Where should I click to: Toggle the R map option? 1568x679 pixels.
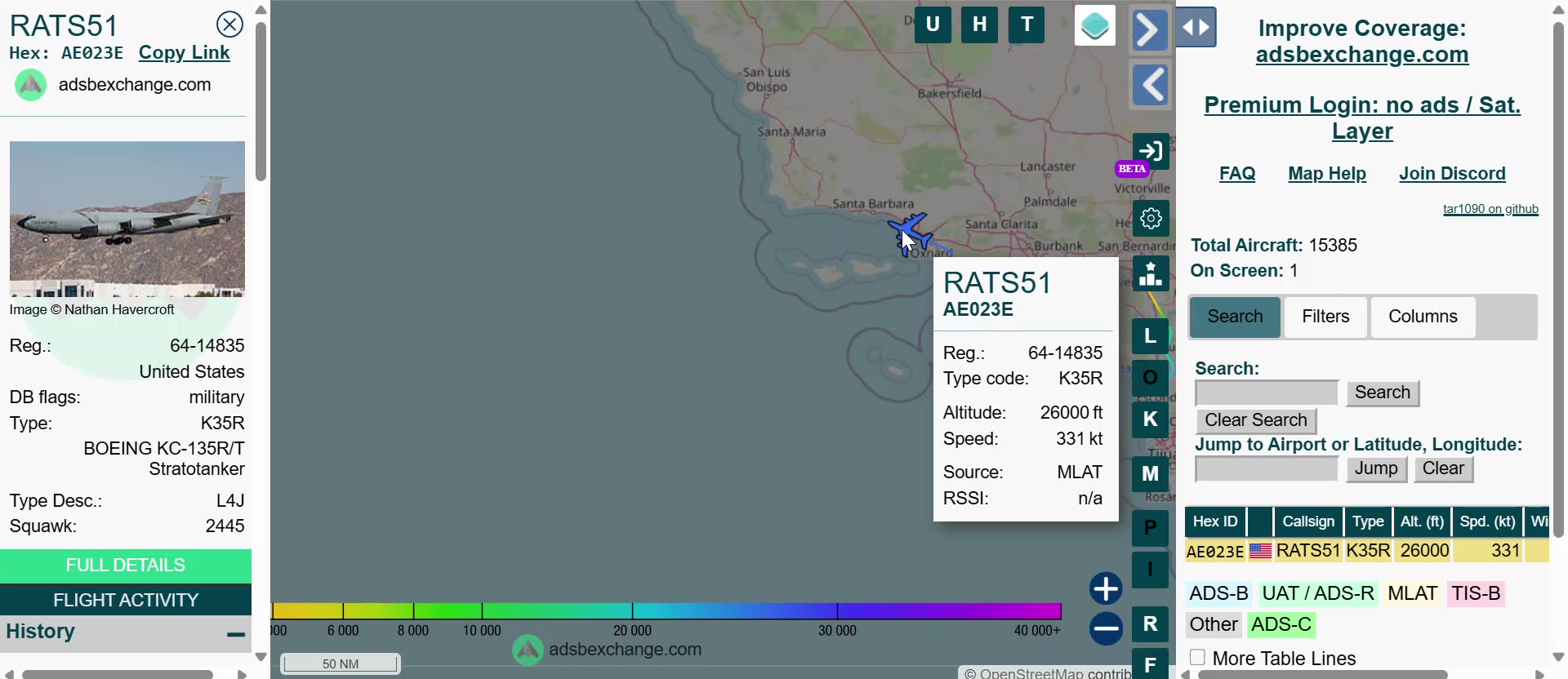tap(1151, 624)
